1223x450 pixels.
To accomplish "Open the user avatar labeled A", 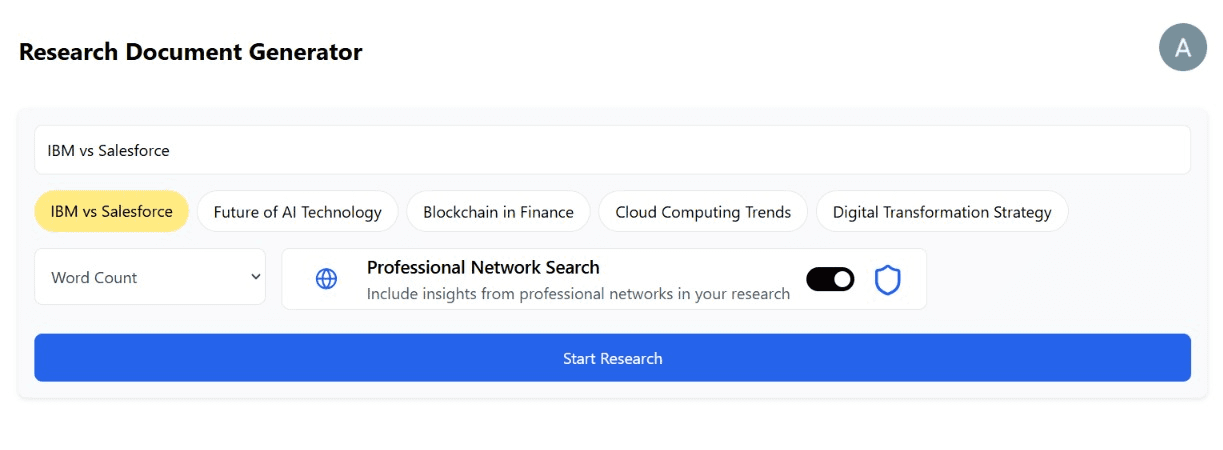I will click(1183, 47).
